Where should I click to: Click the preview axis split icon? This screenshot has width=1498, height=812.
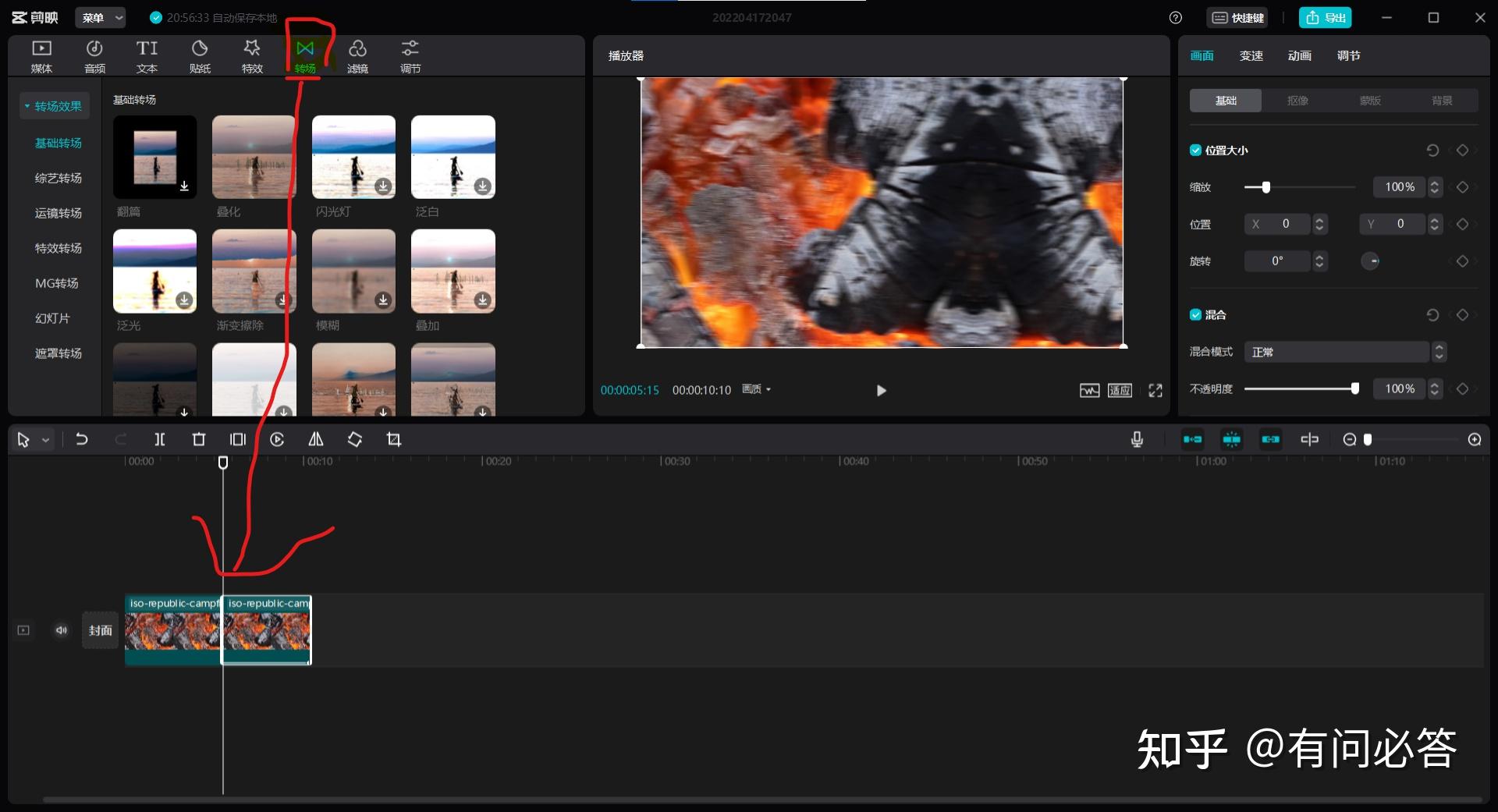click(1309, 439)
